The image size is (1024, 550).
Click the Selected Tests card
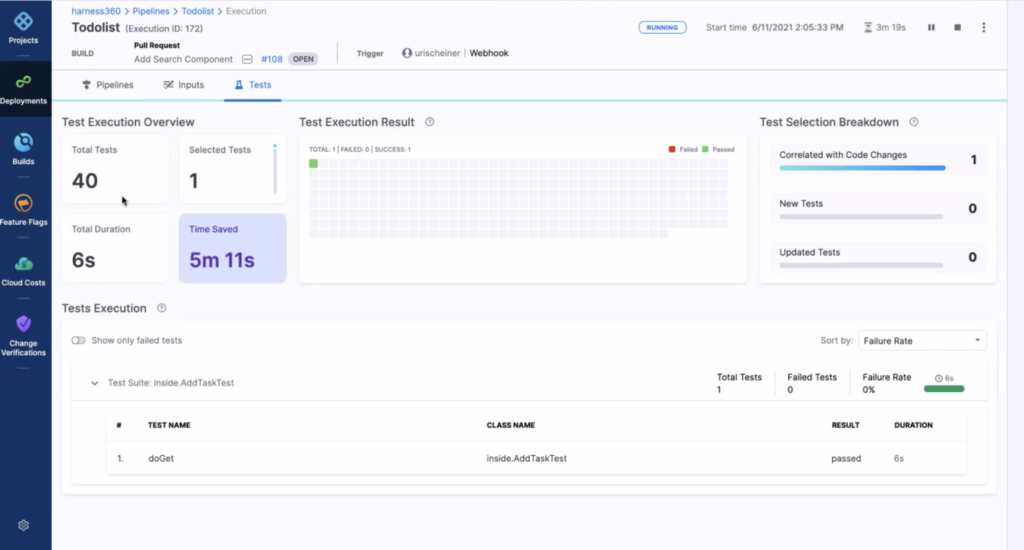point(232,169)
